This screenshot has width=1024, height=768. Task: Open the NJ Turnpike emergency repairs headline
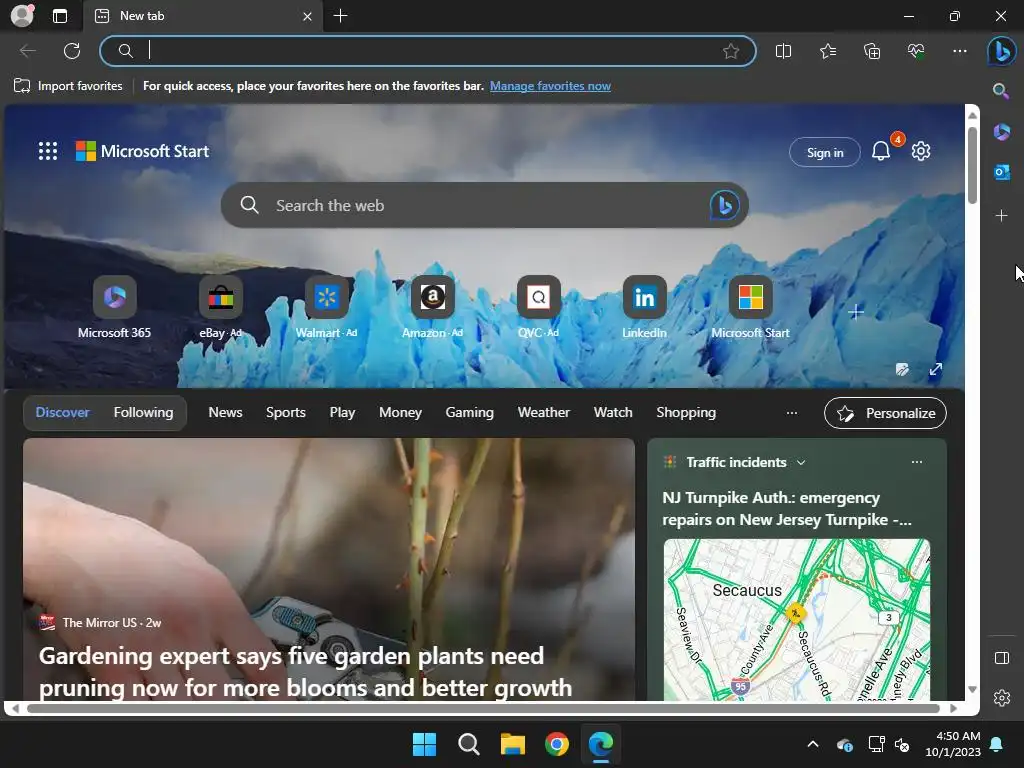(x=787, y=509)
